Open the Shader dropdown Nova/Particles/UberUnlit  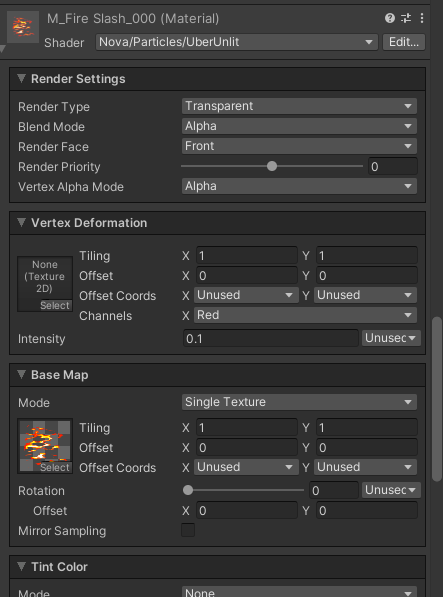[237, 42]
